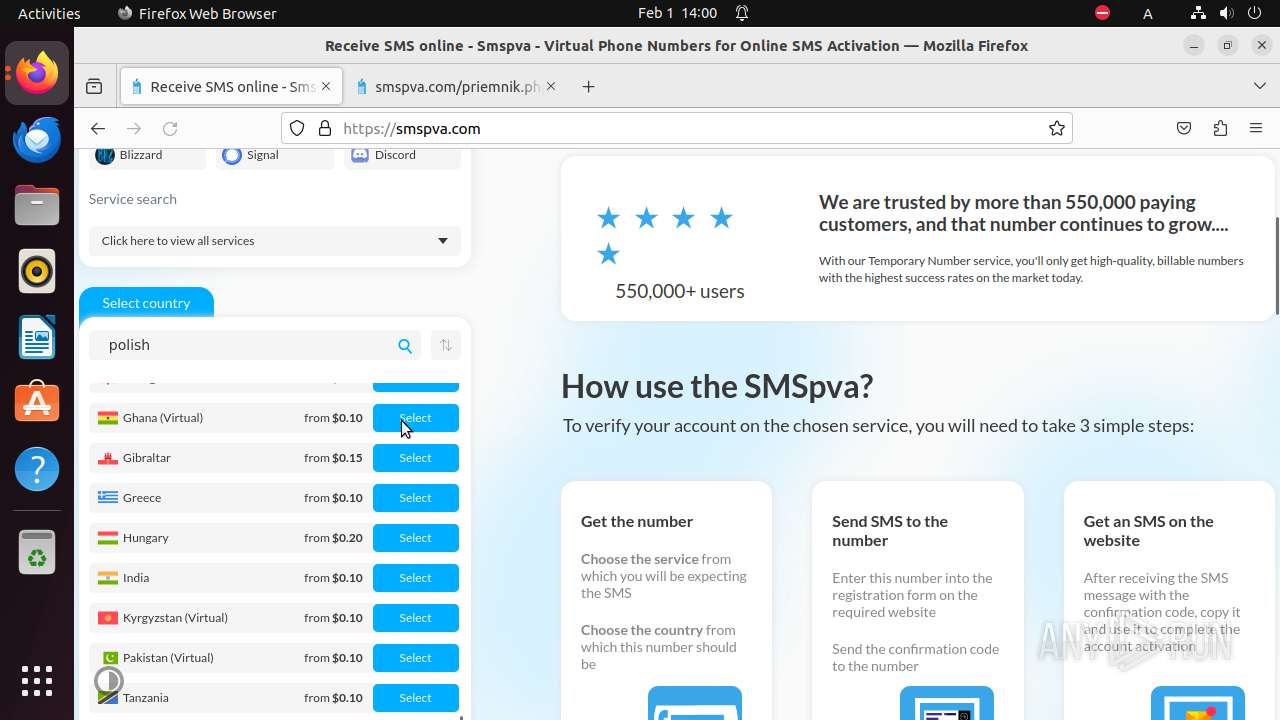This screenshot has height=720, width=1280.
Task: Open Save to Pocket icon
Action: pos(1184,128)
